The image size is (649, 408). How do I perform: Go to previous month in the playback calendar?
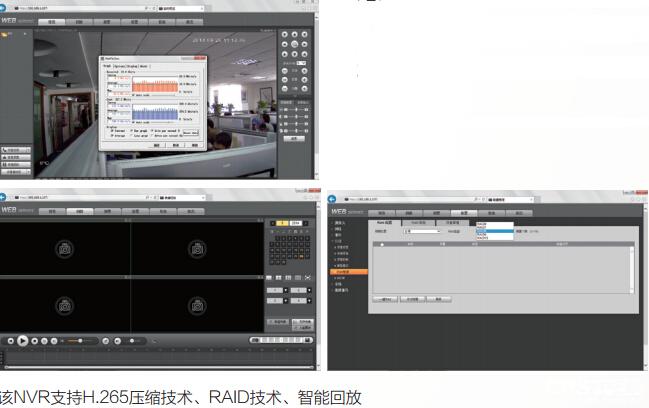270,222
